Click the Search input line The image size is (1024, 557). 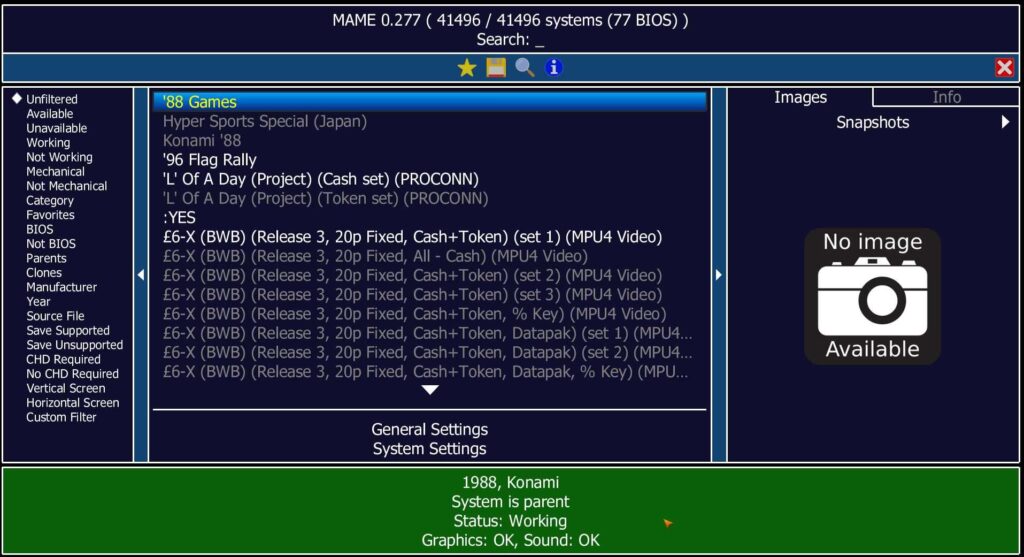tap(510, 40)
